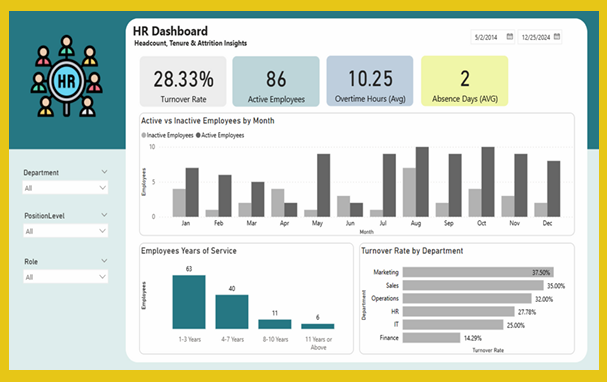The height and width of the screenshot is (382, 607).
Task: Click the August inactive employees bar
Action: (x=409, y=192)
